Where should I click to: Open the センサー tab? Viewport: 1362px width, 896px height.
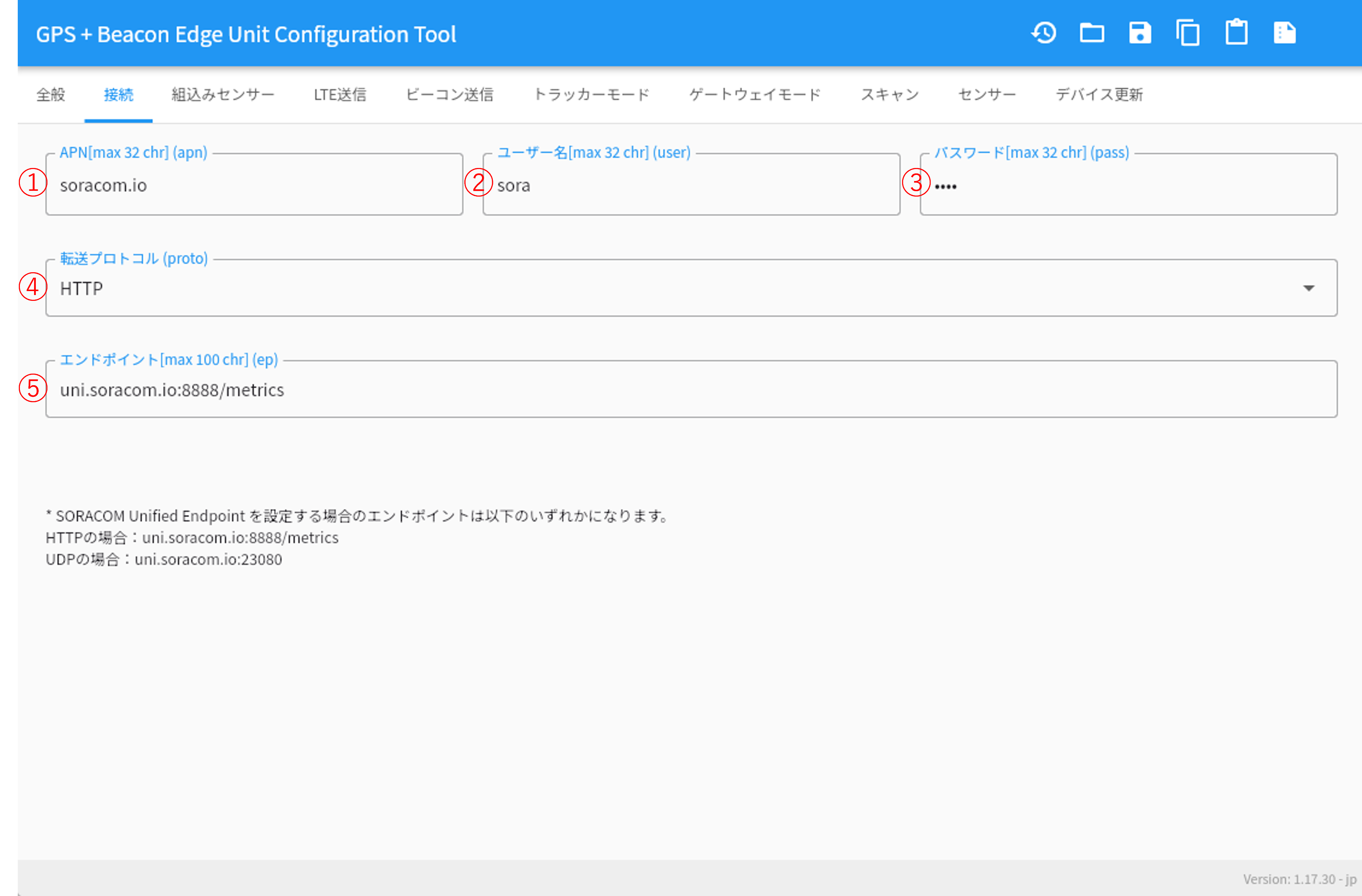click(987, 94)
